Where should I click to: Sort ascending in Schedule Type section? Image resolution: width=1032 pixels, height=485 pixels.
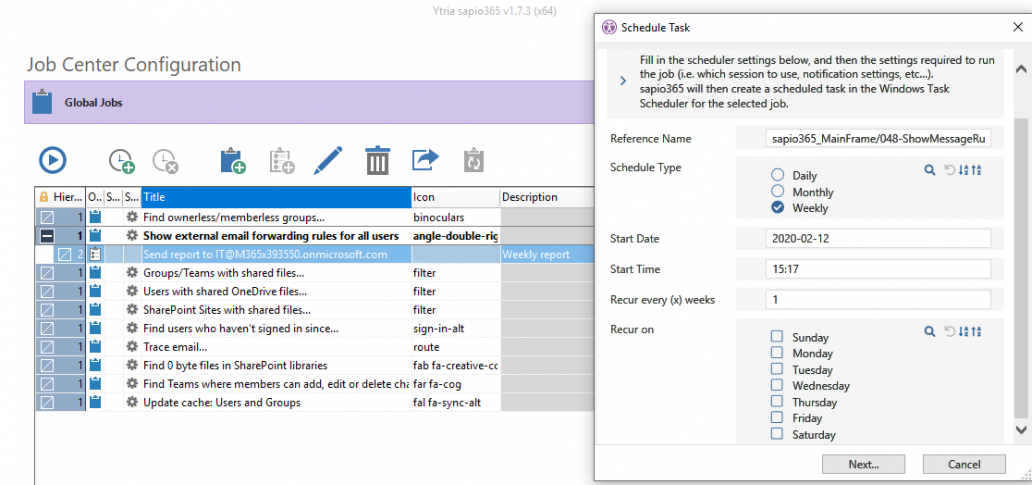[964, 170]
